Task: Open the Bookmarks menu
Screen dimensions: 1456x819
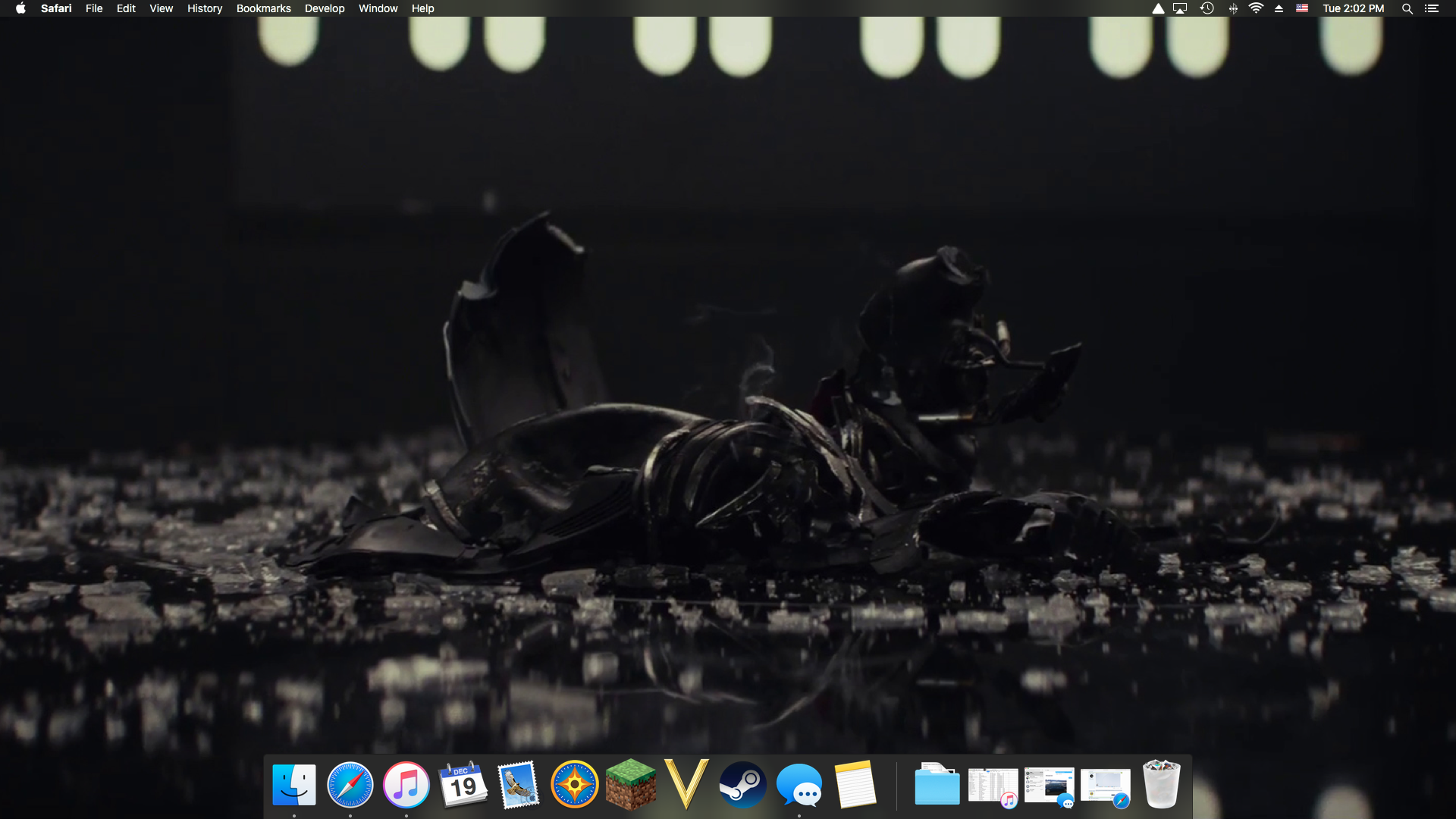Action: (263, 8)
